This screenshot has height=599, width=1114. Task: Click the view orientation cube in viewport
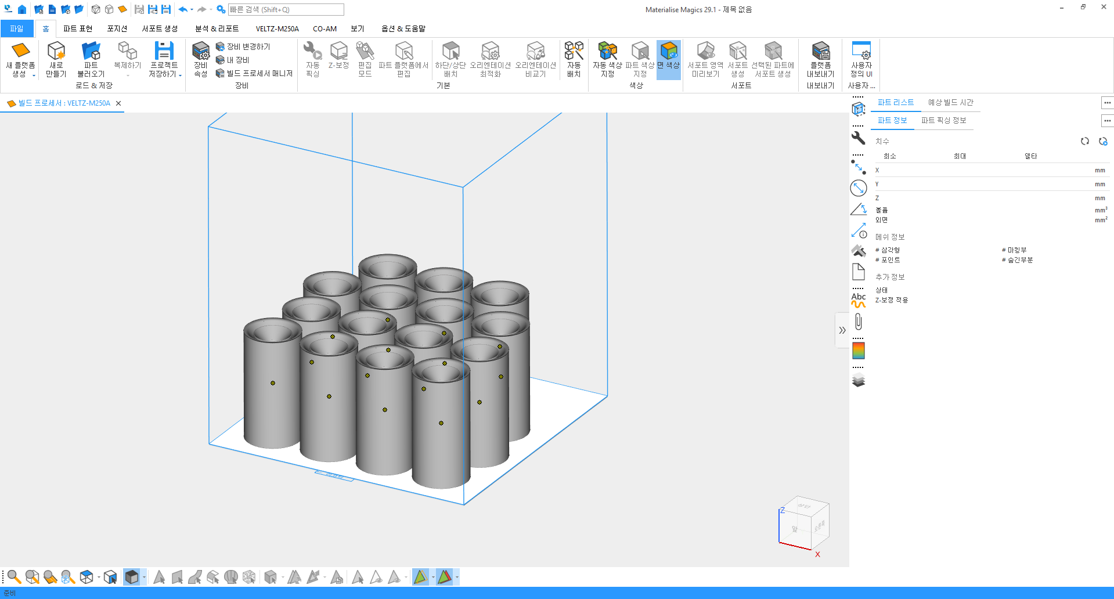tap(804, 524)
